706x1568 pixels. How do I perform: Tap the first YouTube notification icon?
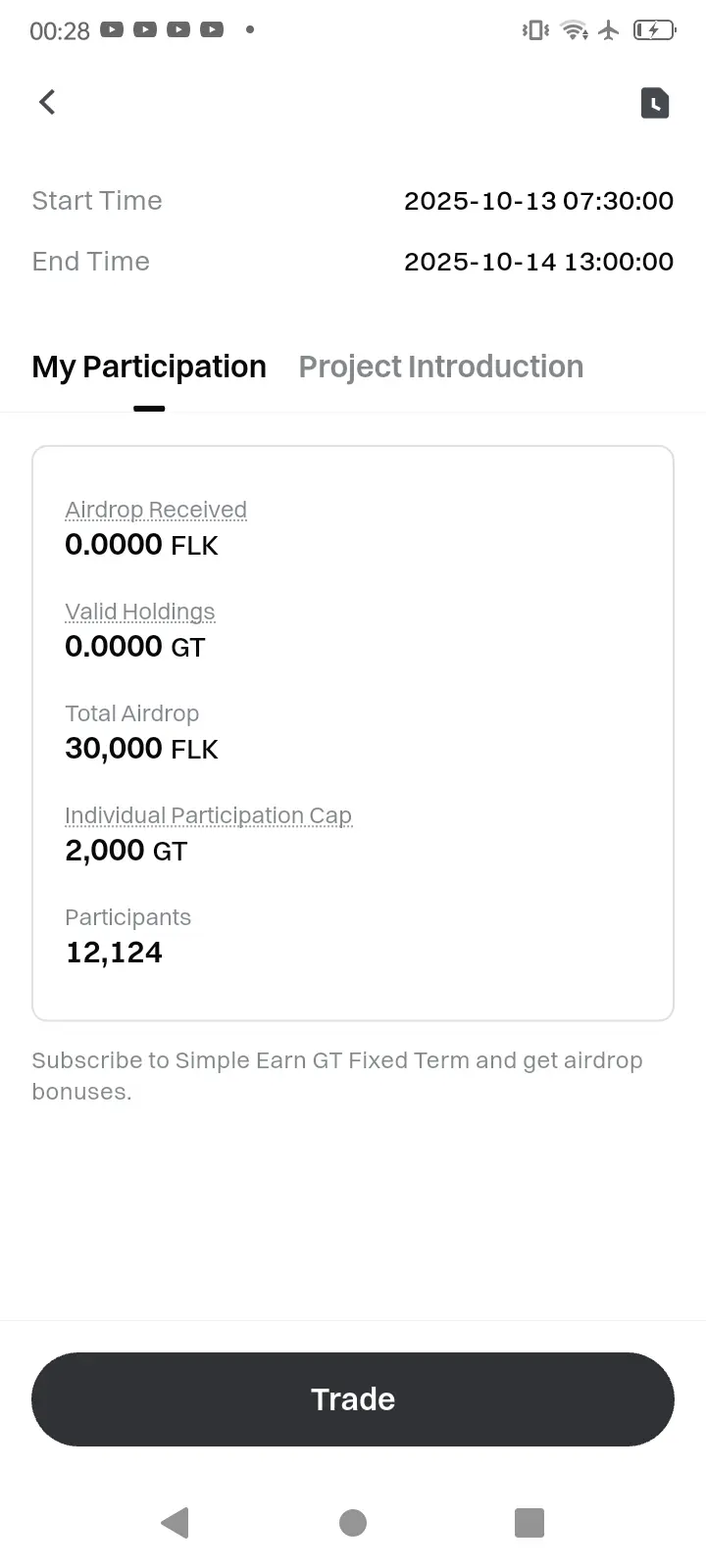coord(112,30)
